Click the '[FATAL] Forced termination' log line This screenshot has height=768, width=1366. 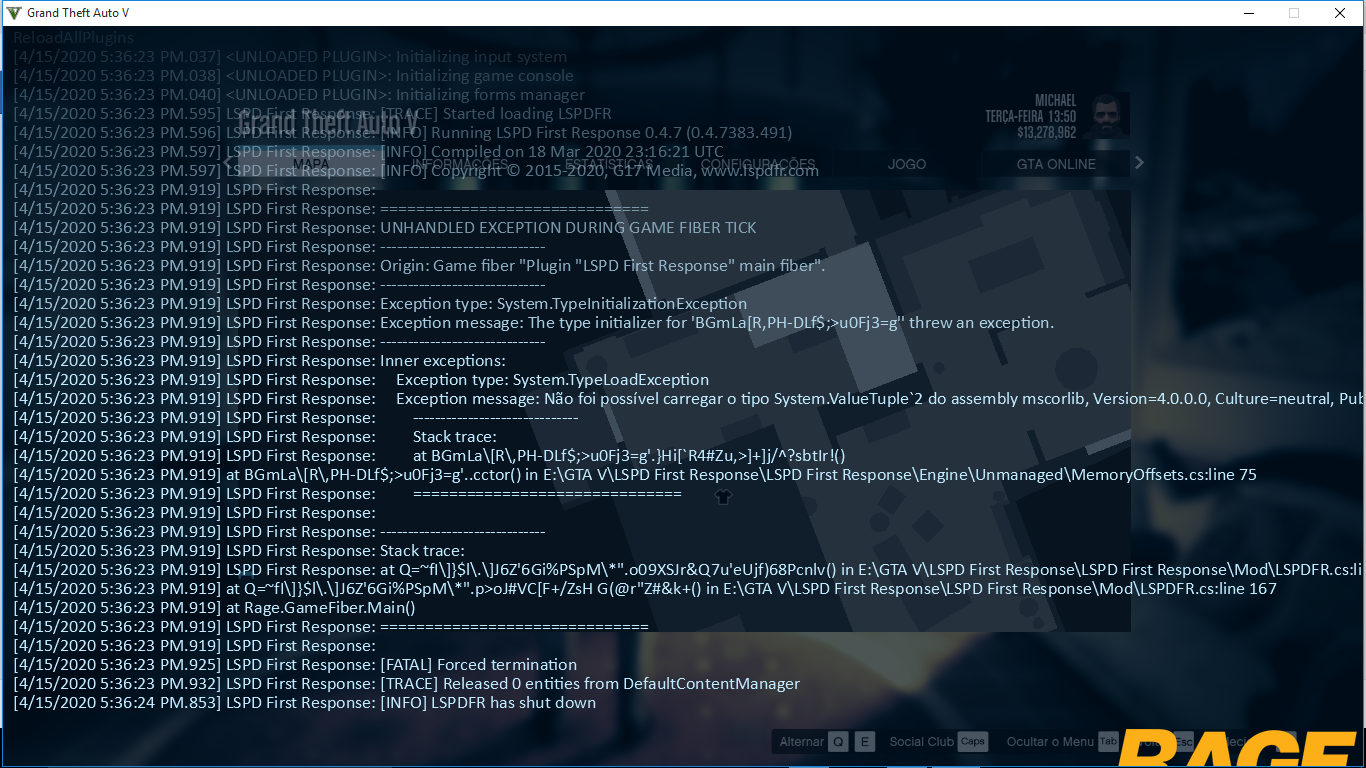[295, 665]
